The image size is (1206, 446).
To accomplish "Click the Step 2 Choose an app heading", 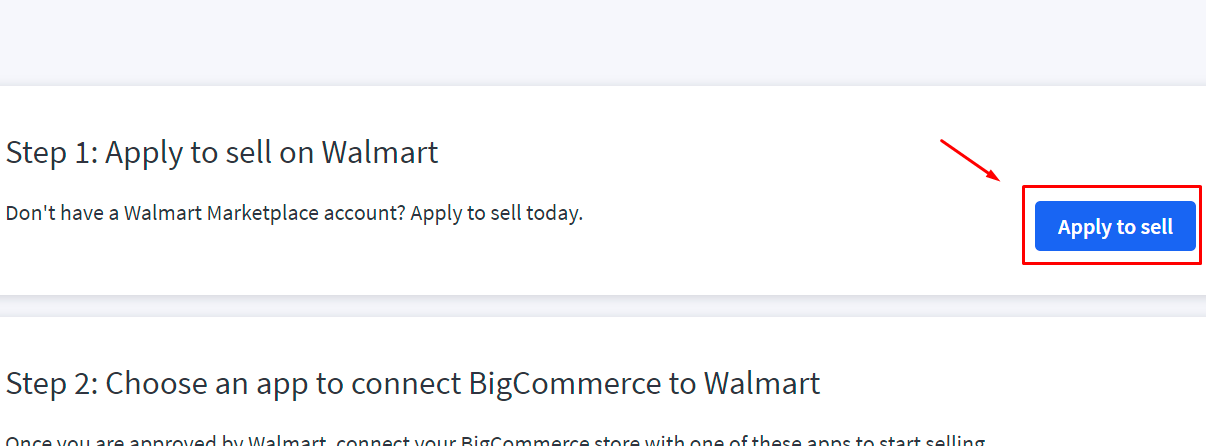I will point(412,383).
